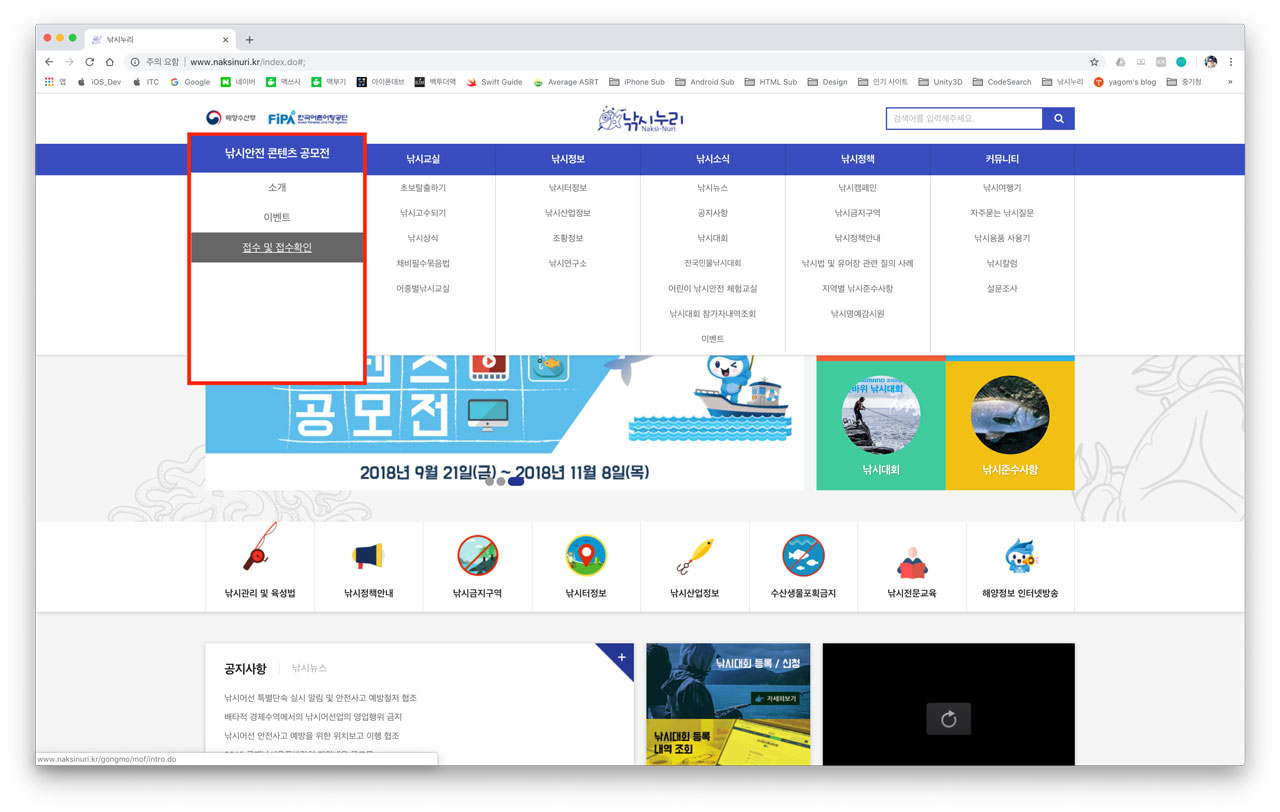Click the third banner carousel dot
This screenshot has height=812, width=1280.
click(516, 481)
